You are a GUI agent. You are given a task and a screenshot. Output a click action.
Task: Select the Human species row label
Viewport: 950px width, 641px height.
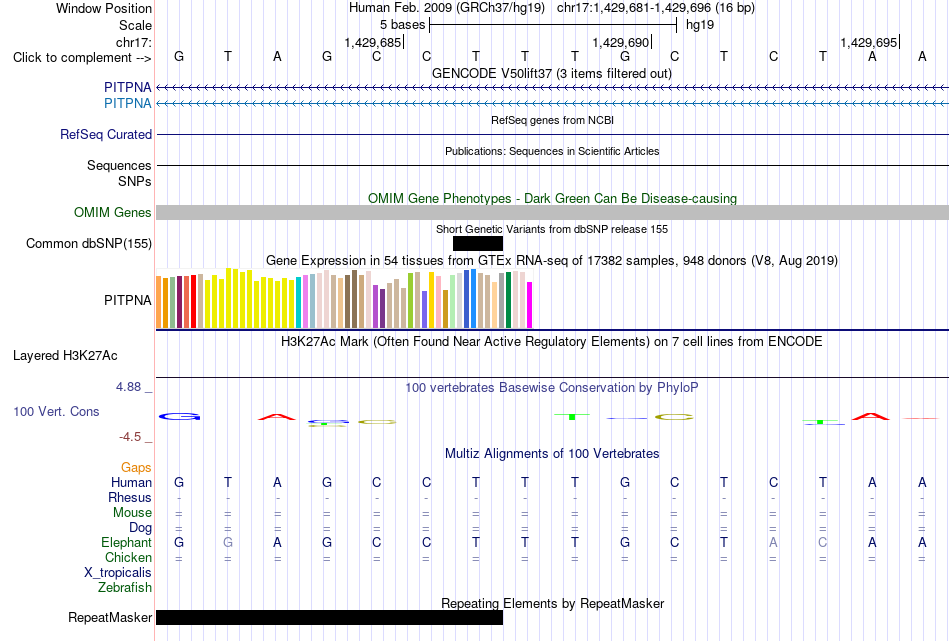click(x=131, y=482)
